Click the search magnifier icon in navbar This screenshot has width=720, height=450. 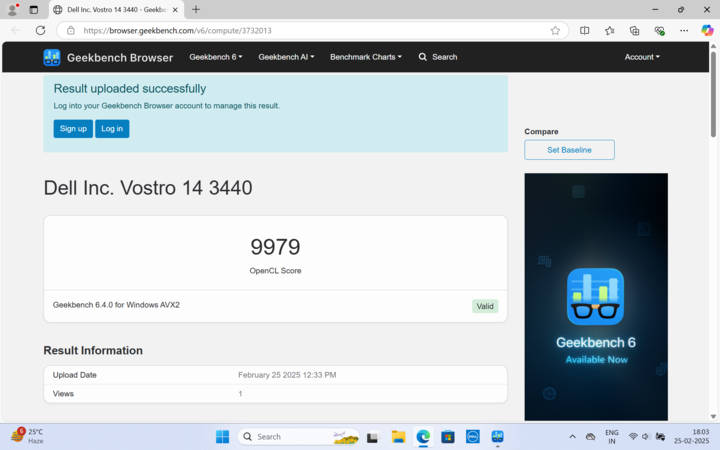coord(422,57)
